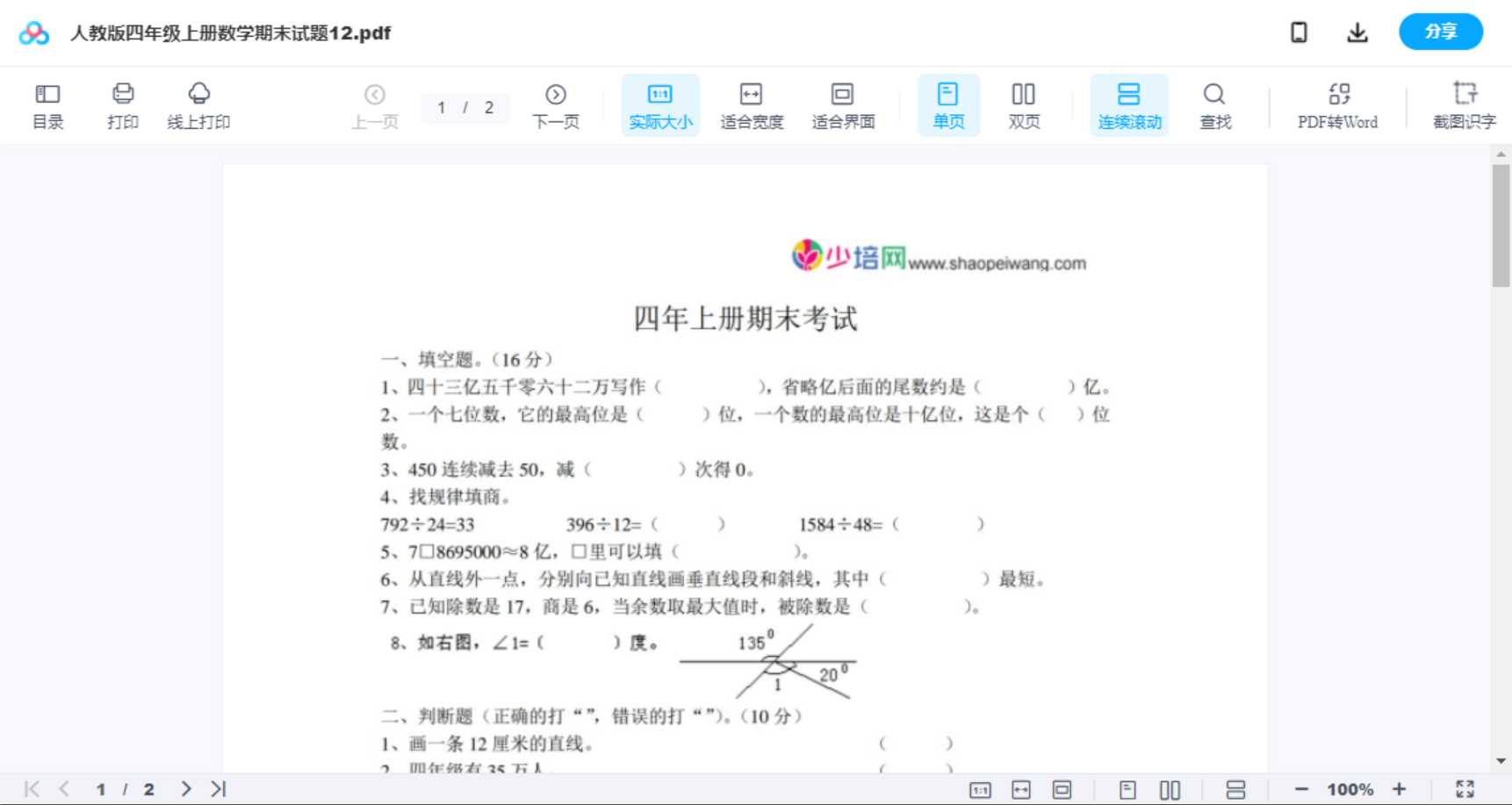Enter fullscreen from bottom status bar
The width and height of the screenshot is (1512, 805).
[x=1463, y=787]
